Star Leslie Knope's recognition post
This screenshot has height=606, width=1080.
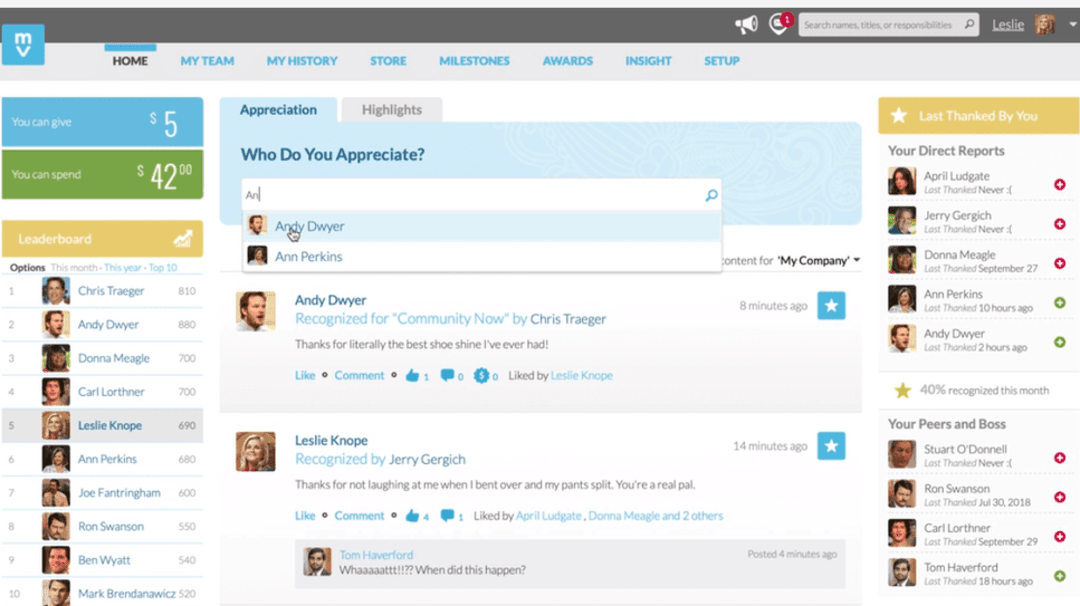(831, 446)
